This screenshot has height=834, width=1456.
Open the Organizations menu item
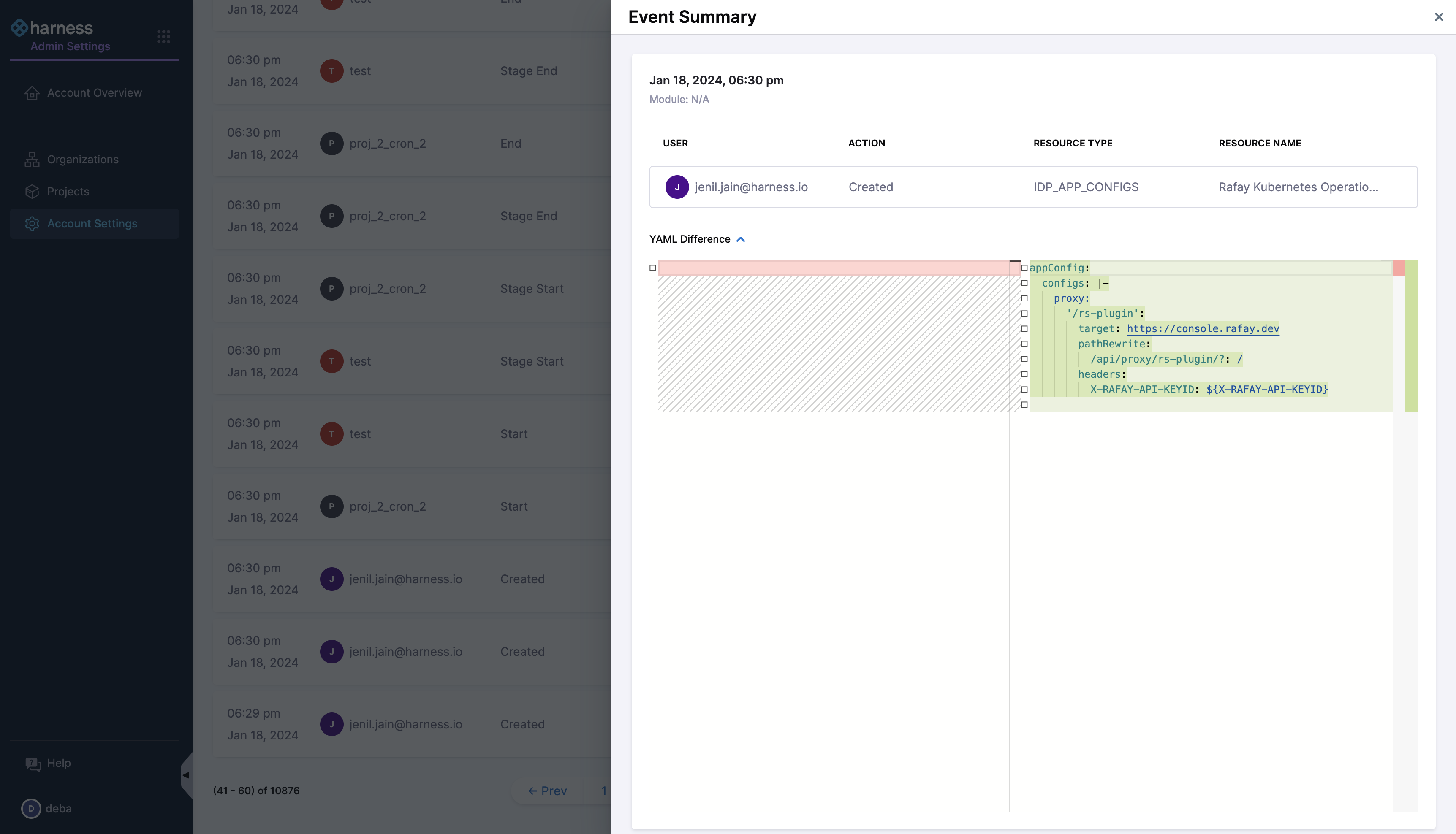[82, 160]
